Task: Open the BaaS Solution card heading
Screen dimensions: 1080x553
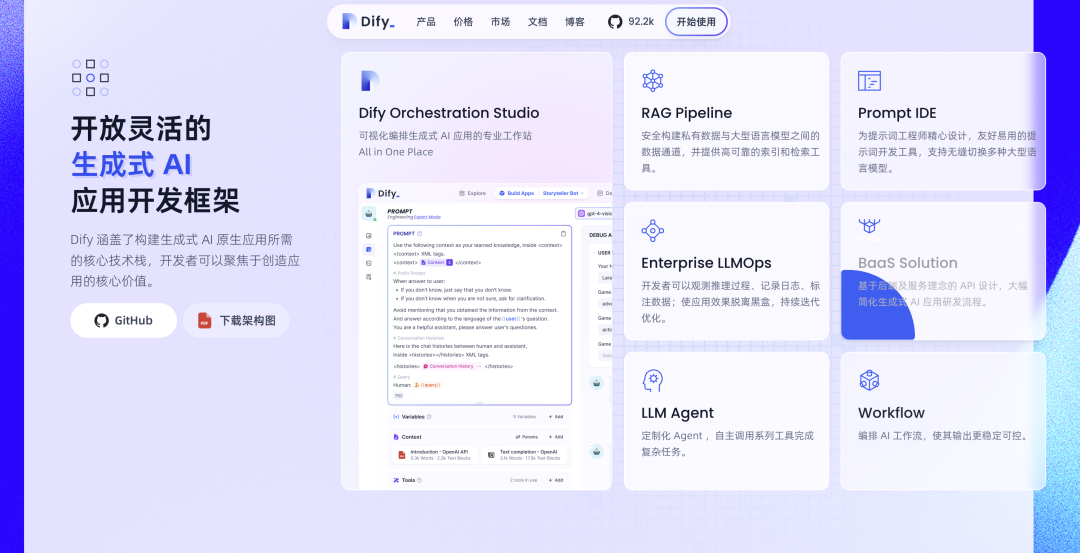Action: [x=907, y=263]
